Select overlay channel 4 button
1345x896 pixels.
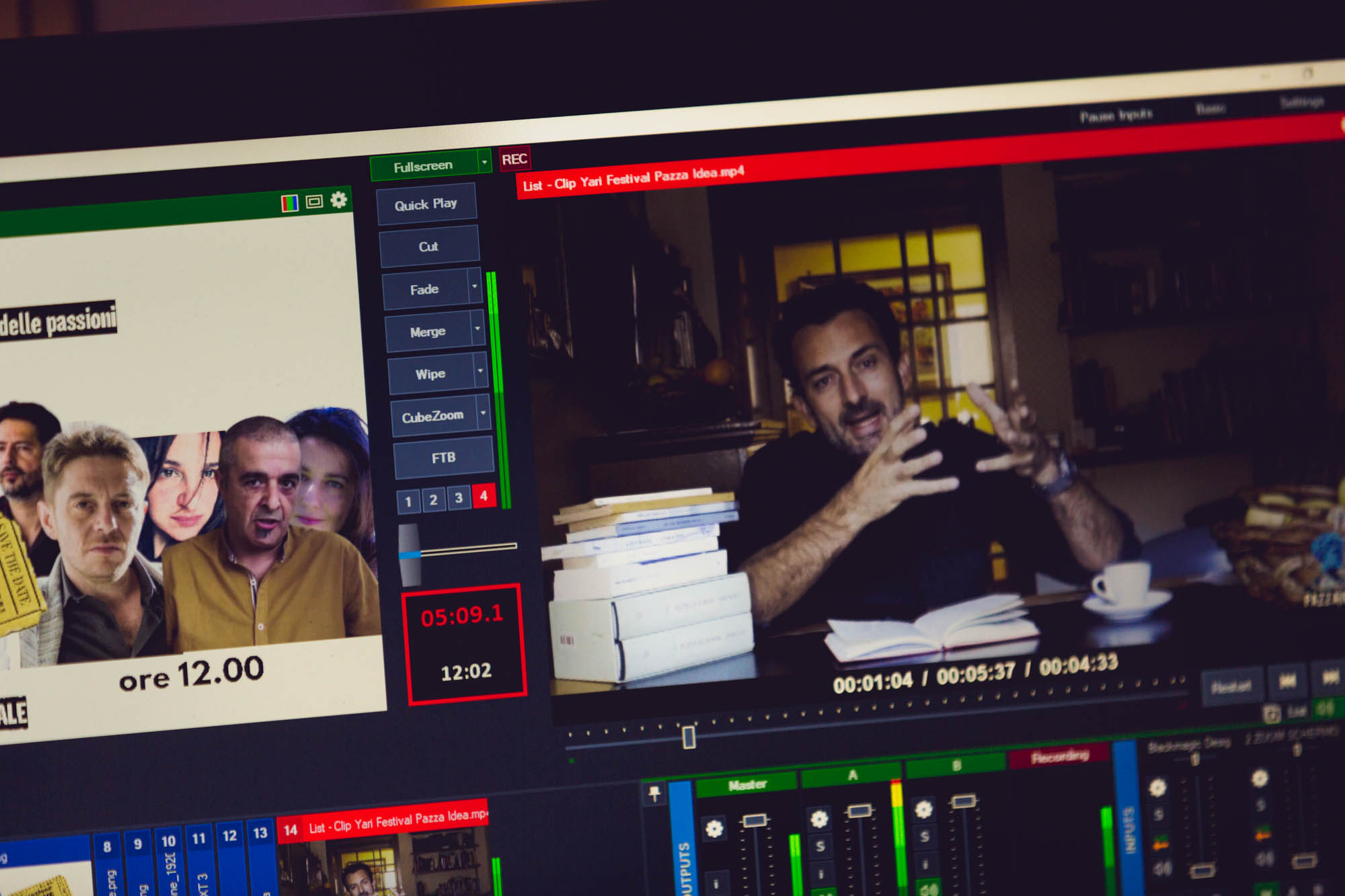coord(484,496)
